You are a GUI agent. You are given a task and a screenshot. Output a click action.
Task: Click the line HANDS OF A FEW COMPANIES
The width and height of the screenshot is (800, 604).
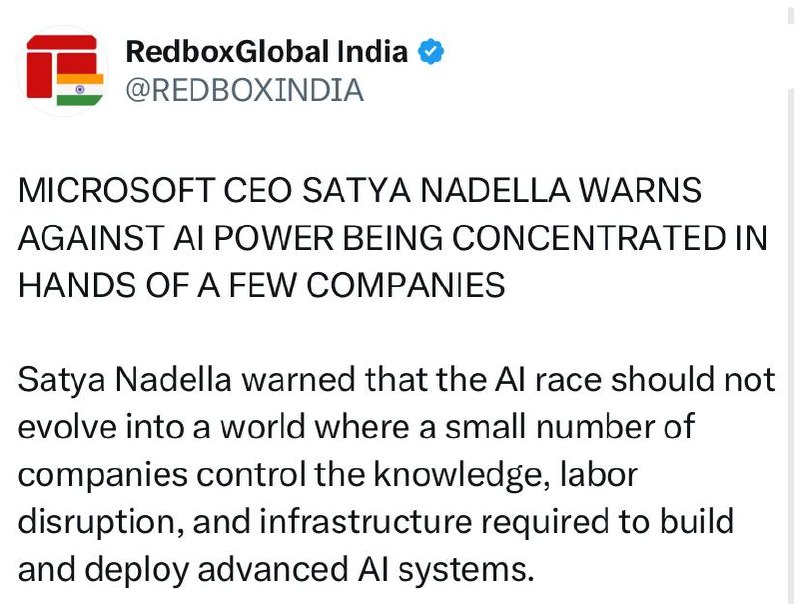pyautogui.click(x=261, y=285)
